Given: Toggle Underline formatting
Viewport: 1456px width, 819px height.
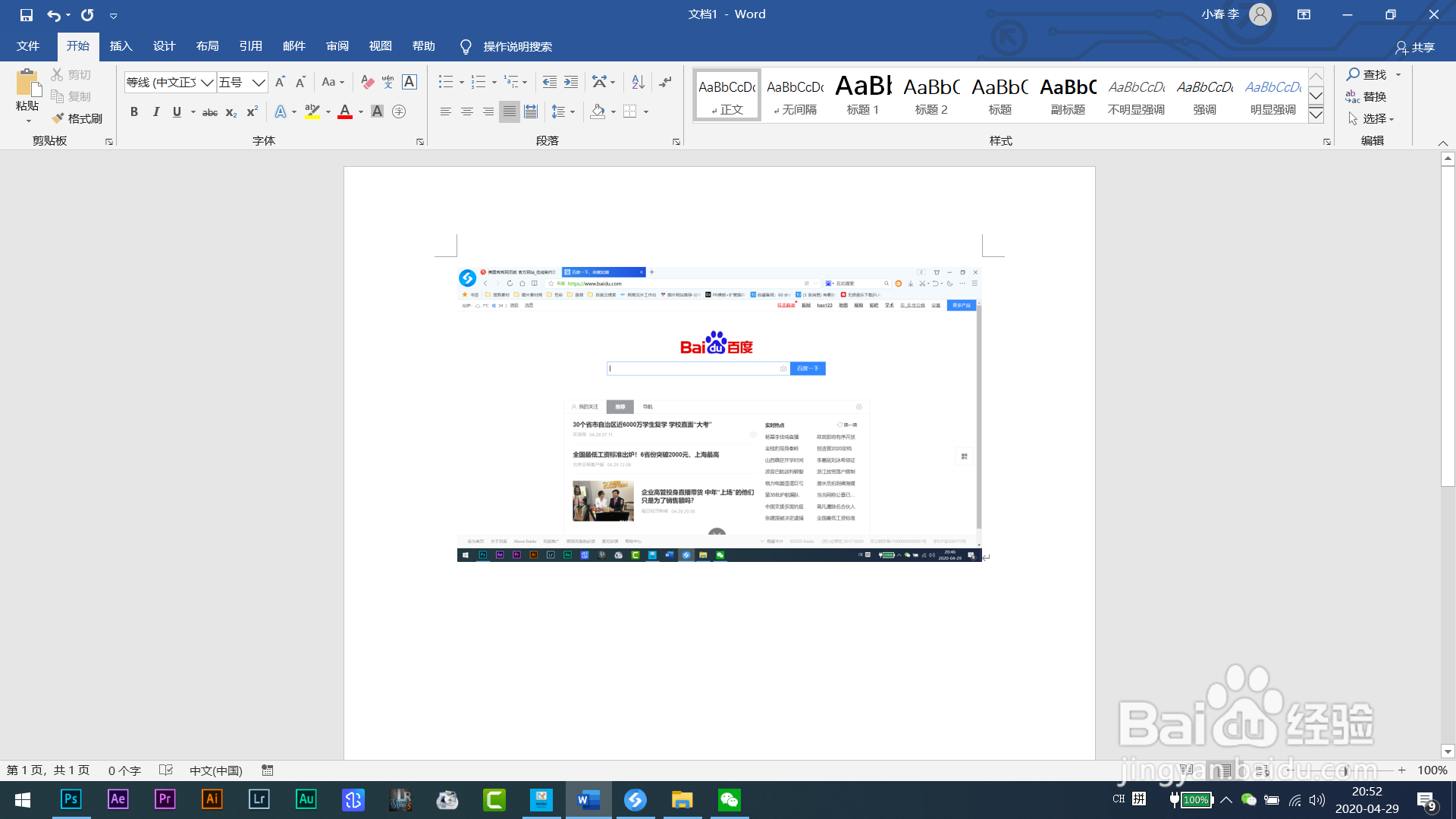Looking at the screenshot, I should pyautogui.click(x=177, y=111).
